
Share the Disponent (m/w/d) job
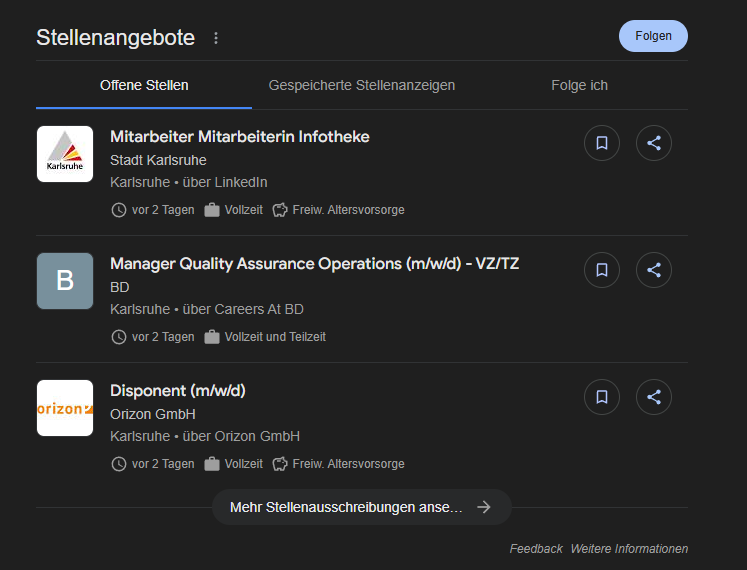654,397
